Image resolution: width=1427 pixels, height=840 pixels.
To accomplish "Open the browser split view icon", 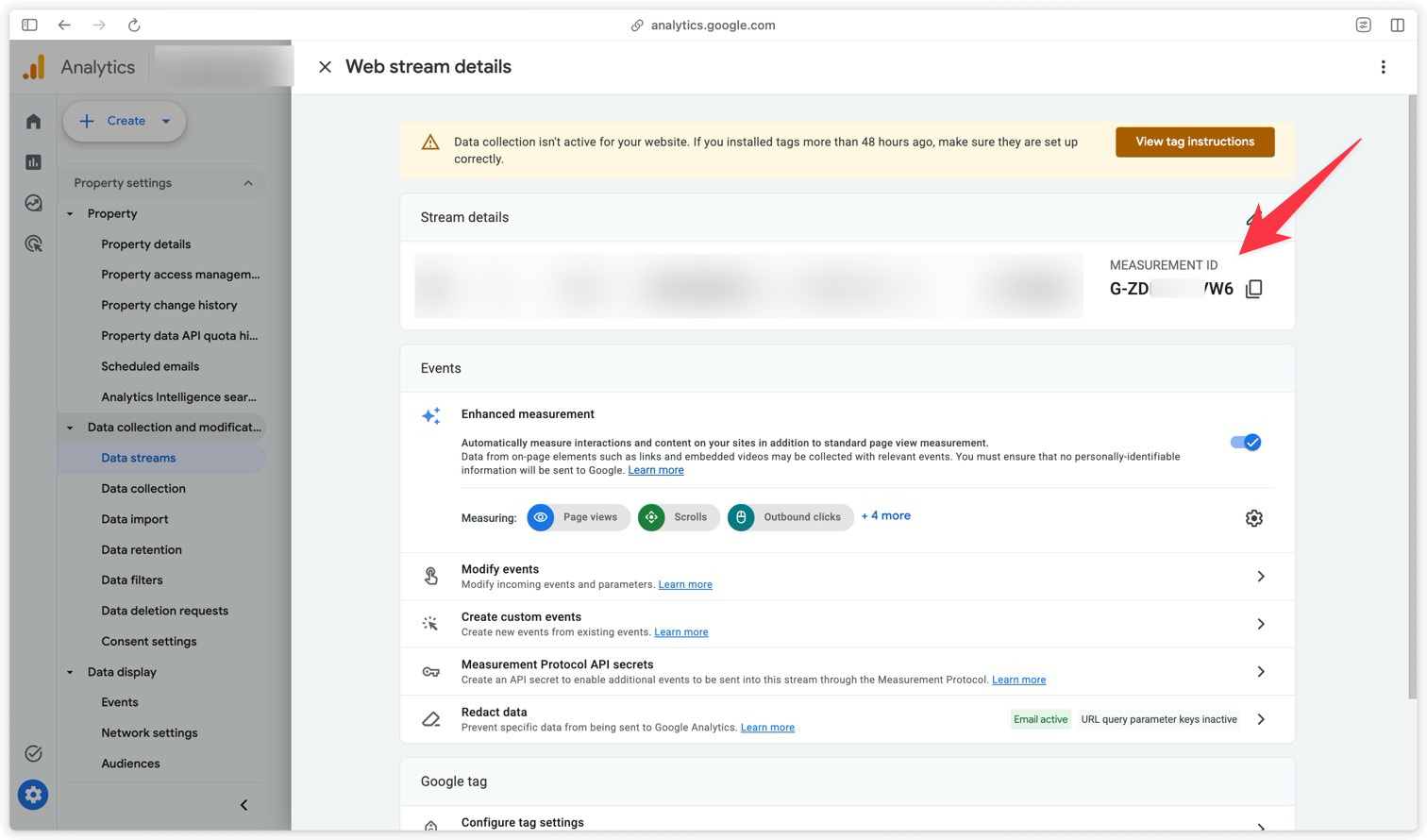I will pos(1398,25).
